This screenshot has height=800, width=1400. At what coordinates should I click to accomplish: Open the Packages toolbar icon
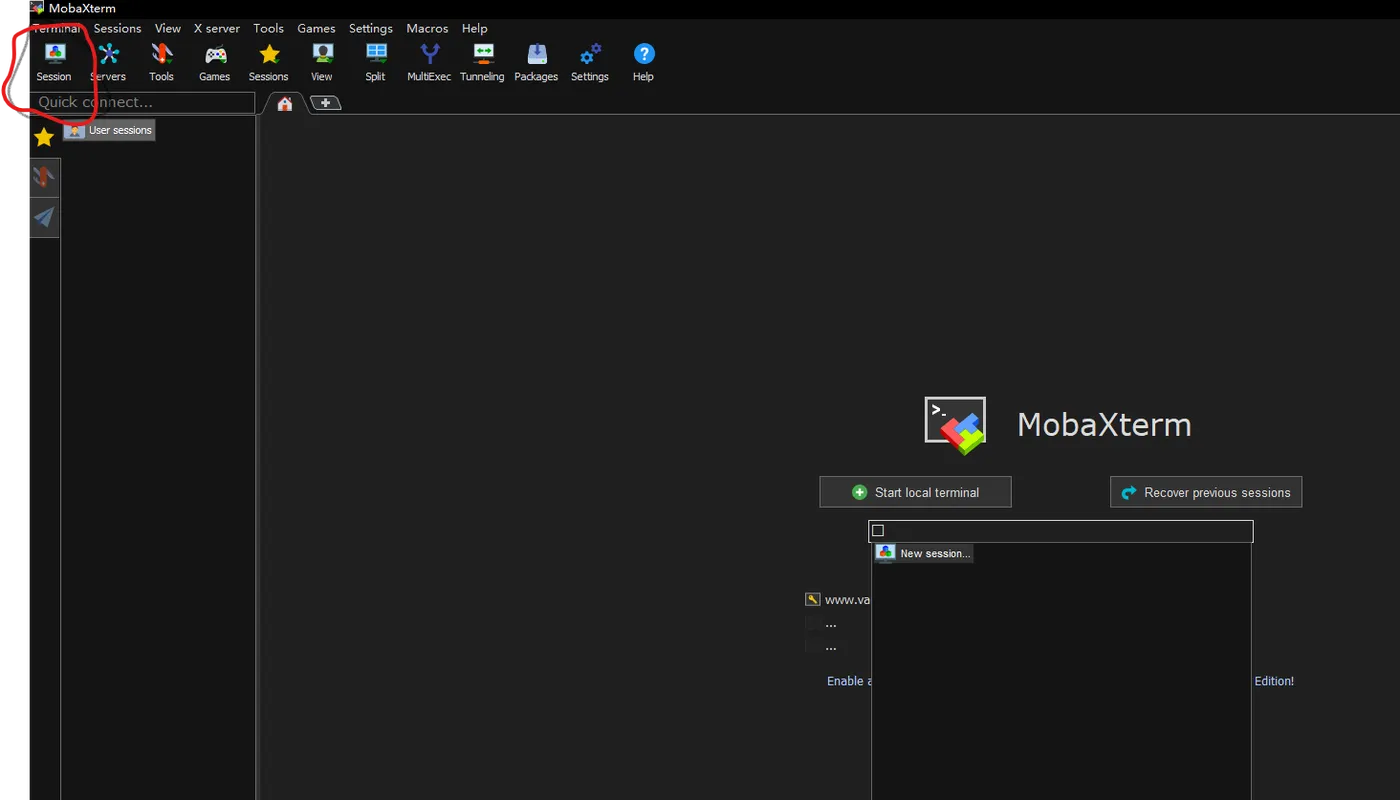click(x=536, y=62)
